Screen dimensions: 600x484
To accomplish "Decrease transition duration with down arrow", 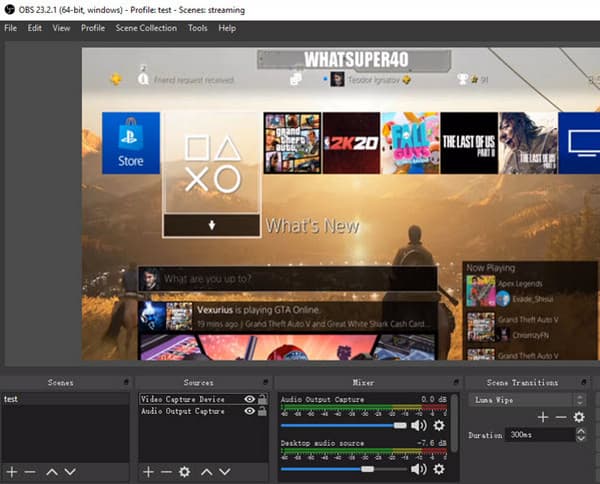I will click(x=581, y=438).
